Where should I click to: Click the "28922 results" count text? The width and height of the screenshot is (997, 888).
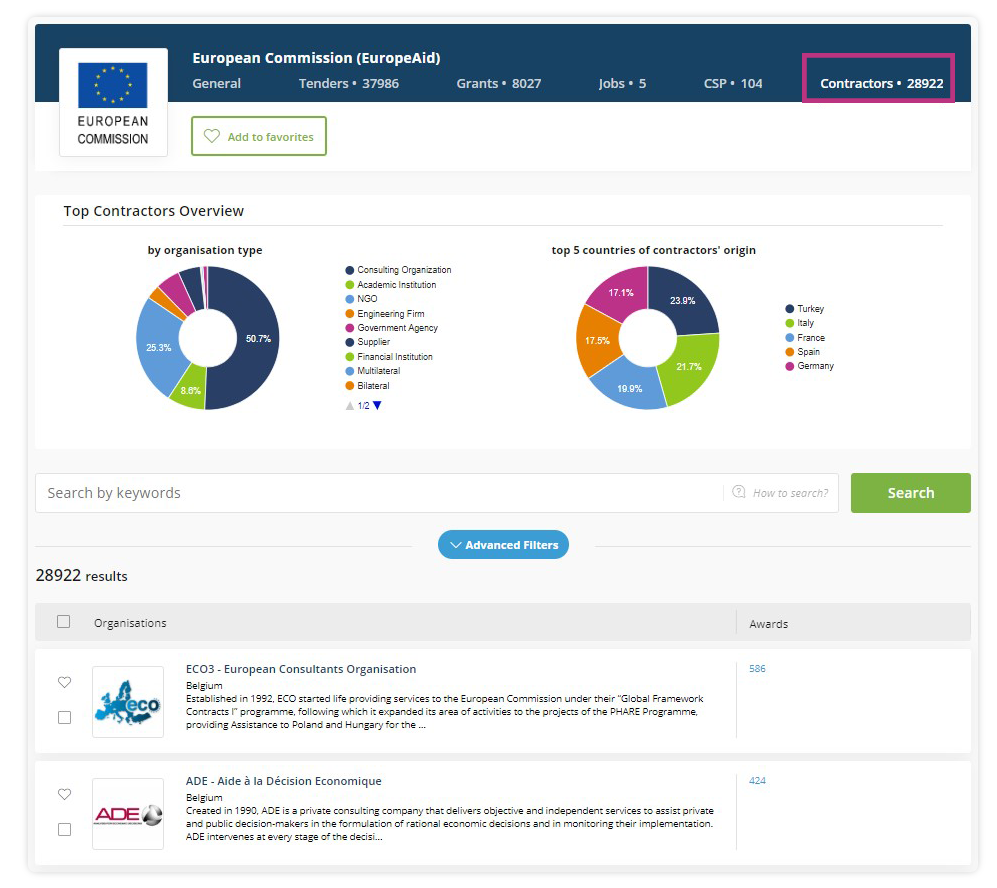click(x=81, y=575)
